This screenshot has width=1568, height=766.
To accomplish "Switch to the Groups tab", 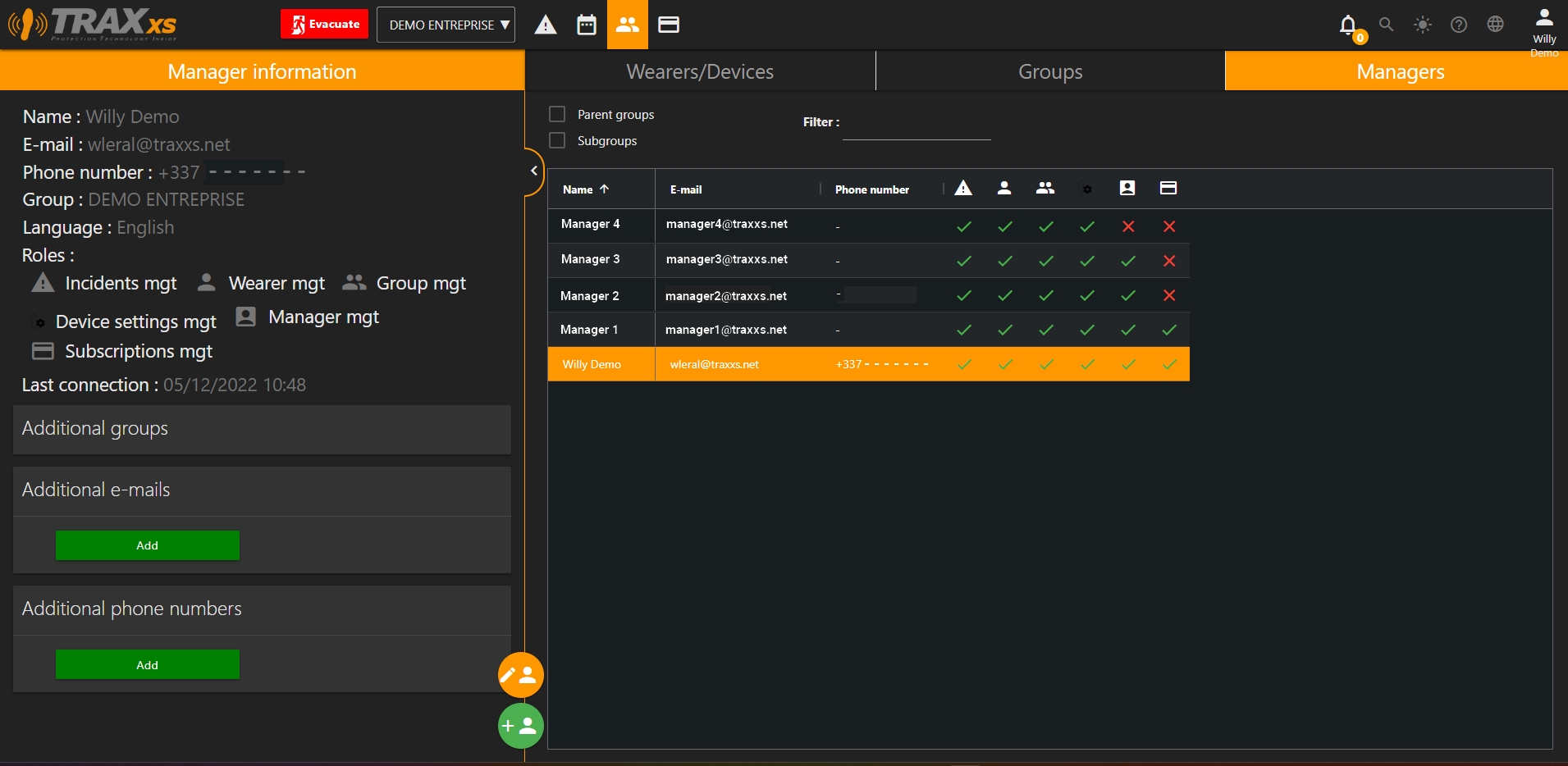I will pyautogui.click(x=1050, y=71).
